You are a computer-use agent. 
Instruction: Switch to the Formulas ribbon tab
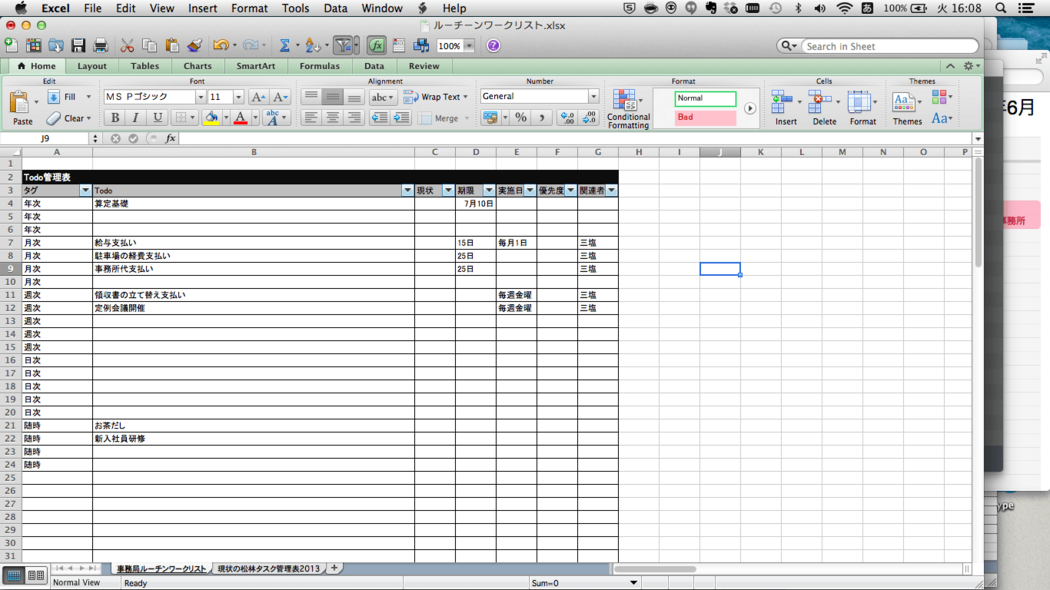pyautogui.click(x=319, y=66)
